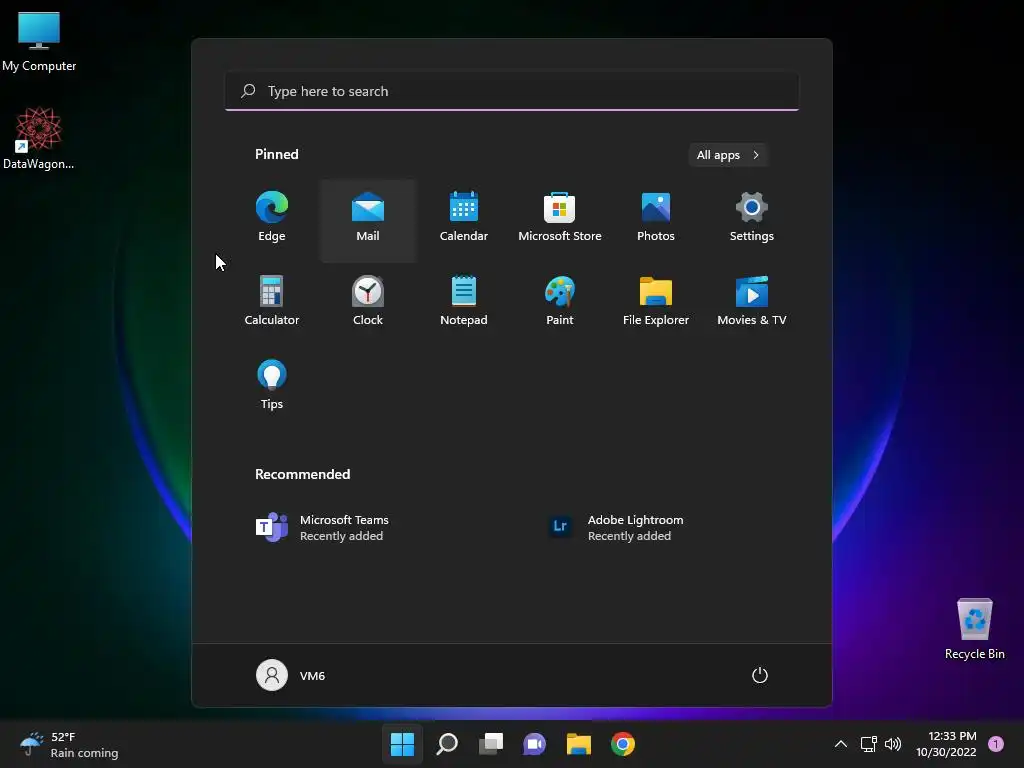Open the notification badge showing 1
Image resolution: width=1024 pixels, height=768 pixels.
click(996, 744)
